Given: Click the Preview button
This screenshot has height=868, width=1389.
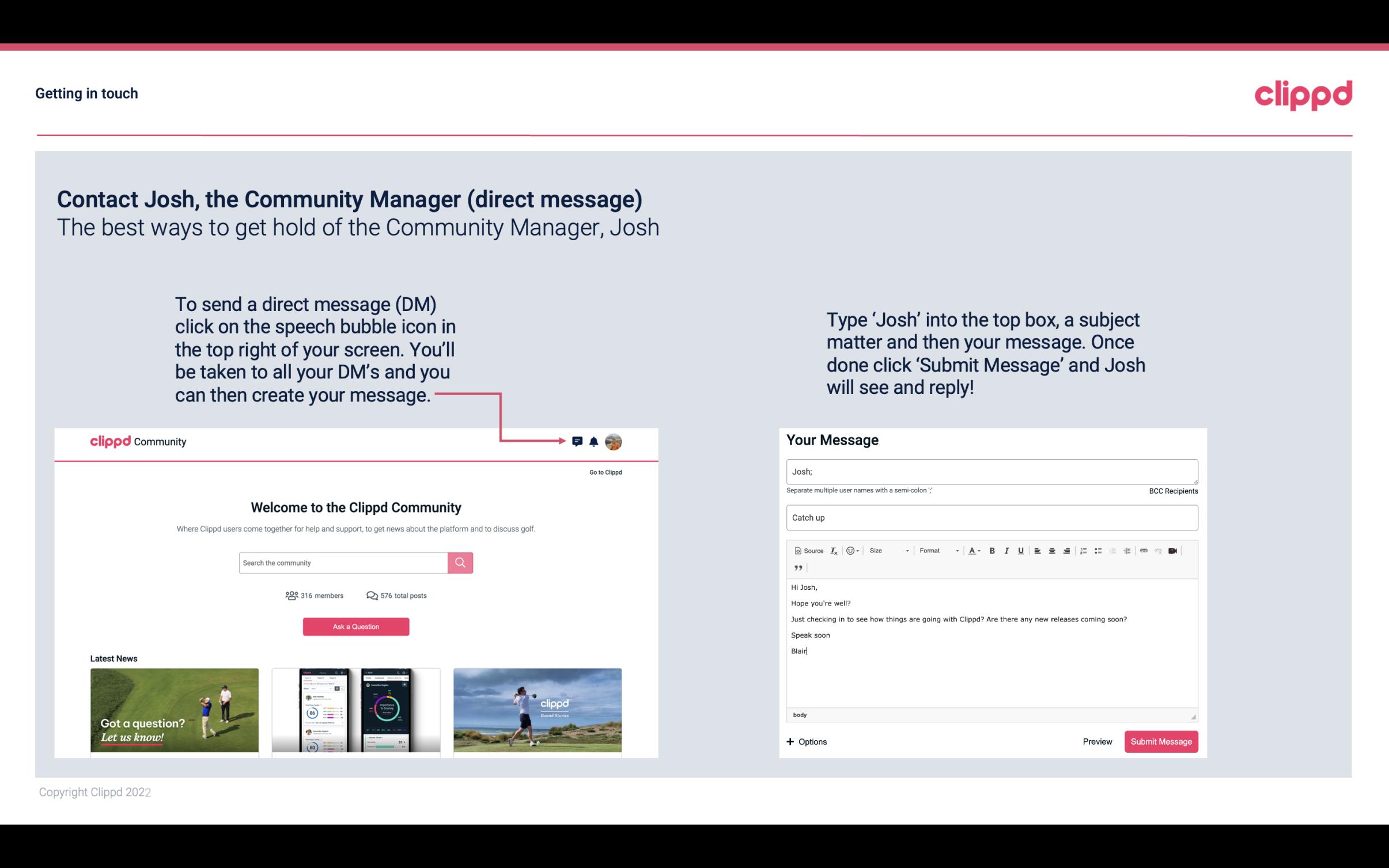Looking at the screenshot, I should 1097,742.
